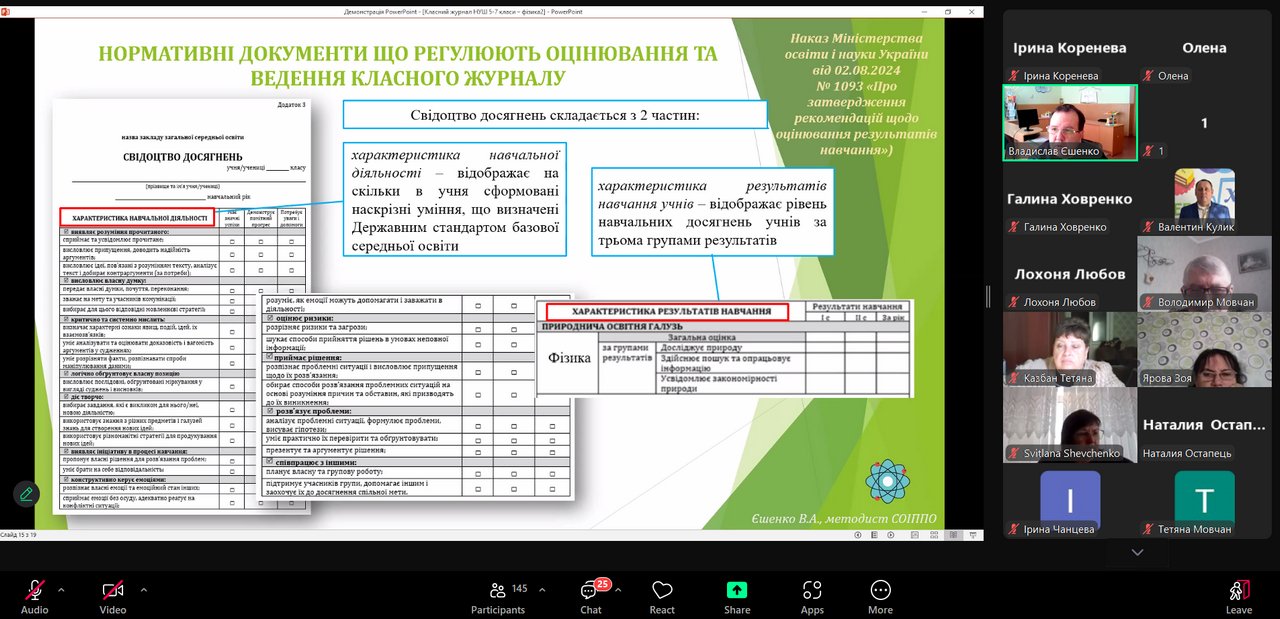Click 'СВІДОЦТВО ДОСЯГНЕНЬ' title on the document
This screenshot has height=619, width=1280.
click(182, 157)
